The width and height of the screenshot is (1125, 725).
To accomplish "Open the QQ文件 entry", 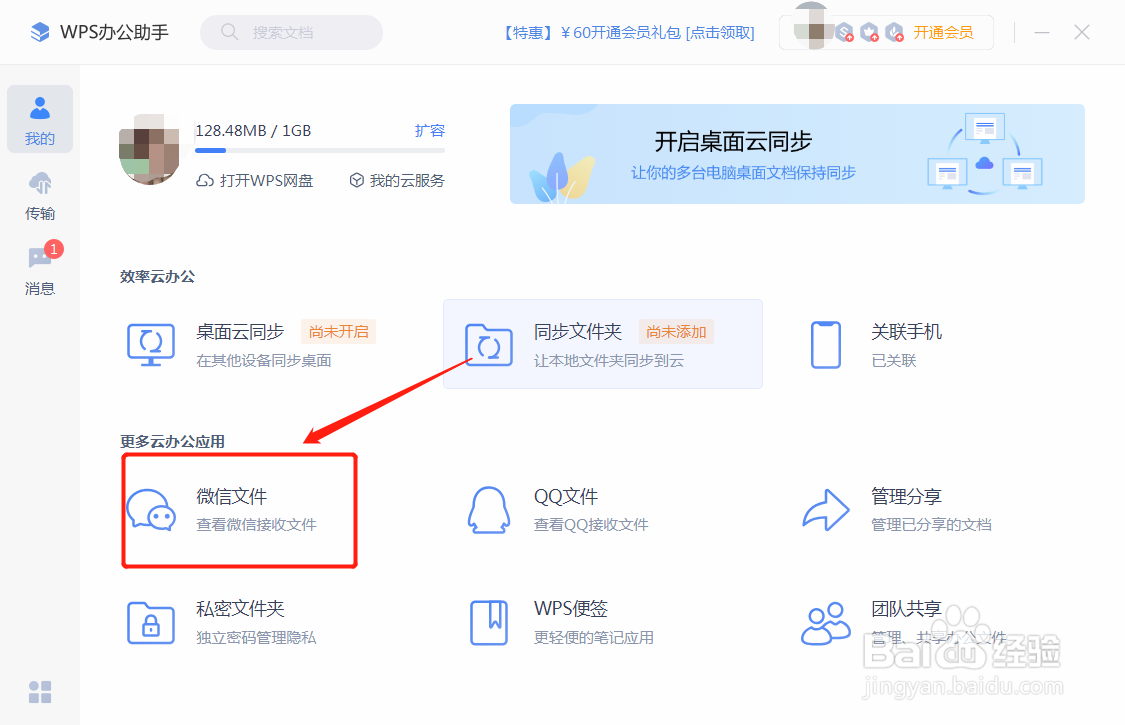I will pos(603,510).
